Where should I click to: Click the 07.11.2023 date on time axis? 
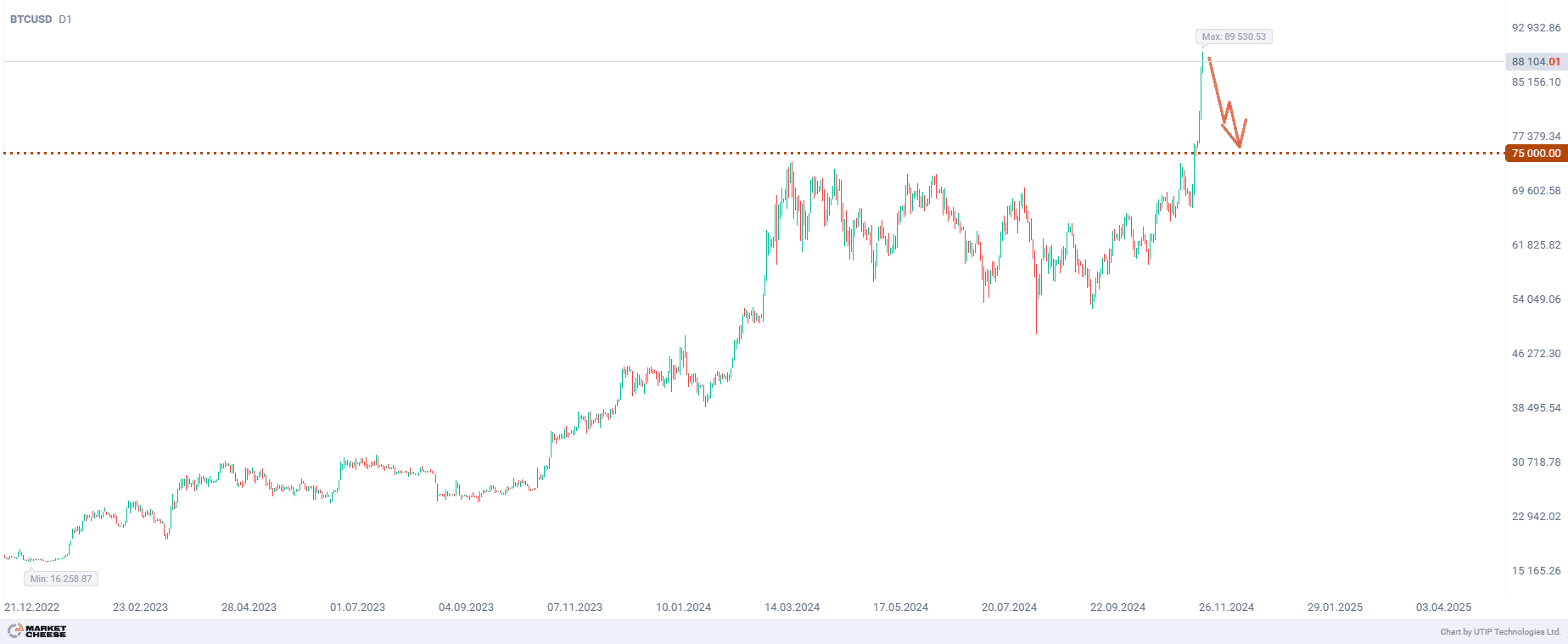(574, 607)
